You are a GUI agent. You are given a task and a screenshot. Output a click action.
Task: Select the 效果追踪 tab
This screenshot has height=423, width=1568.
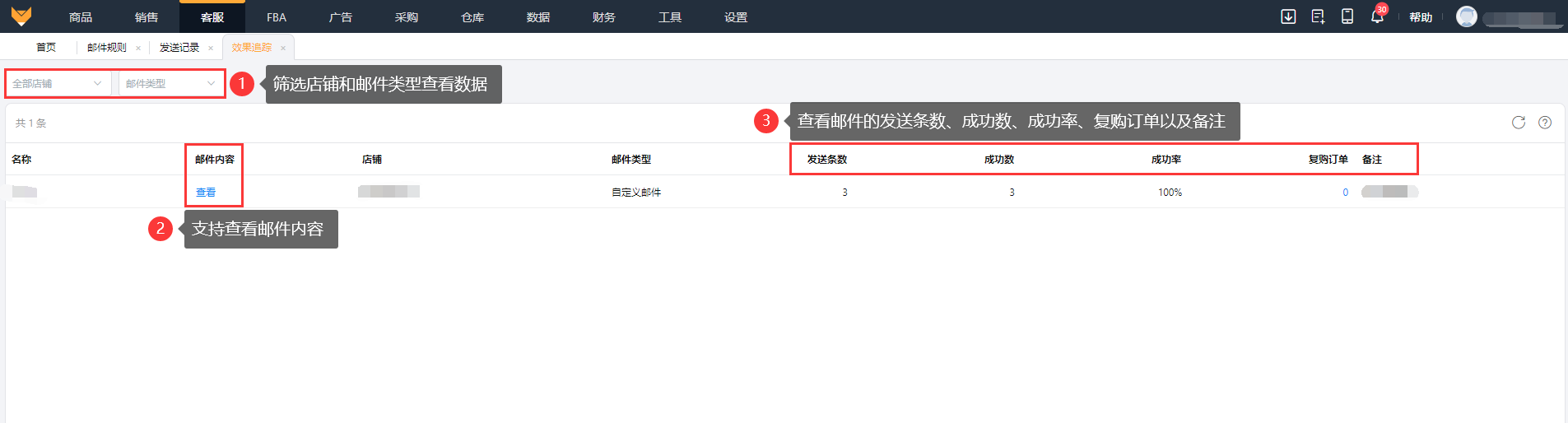(x=252, y=48)
